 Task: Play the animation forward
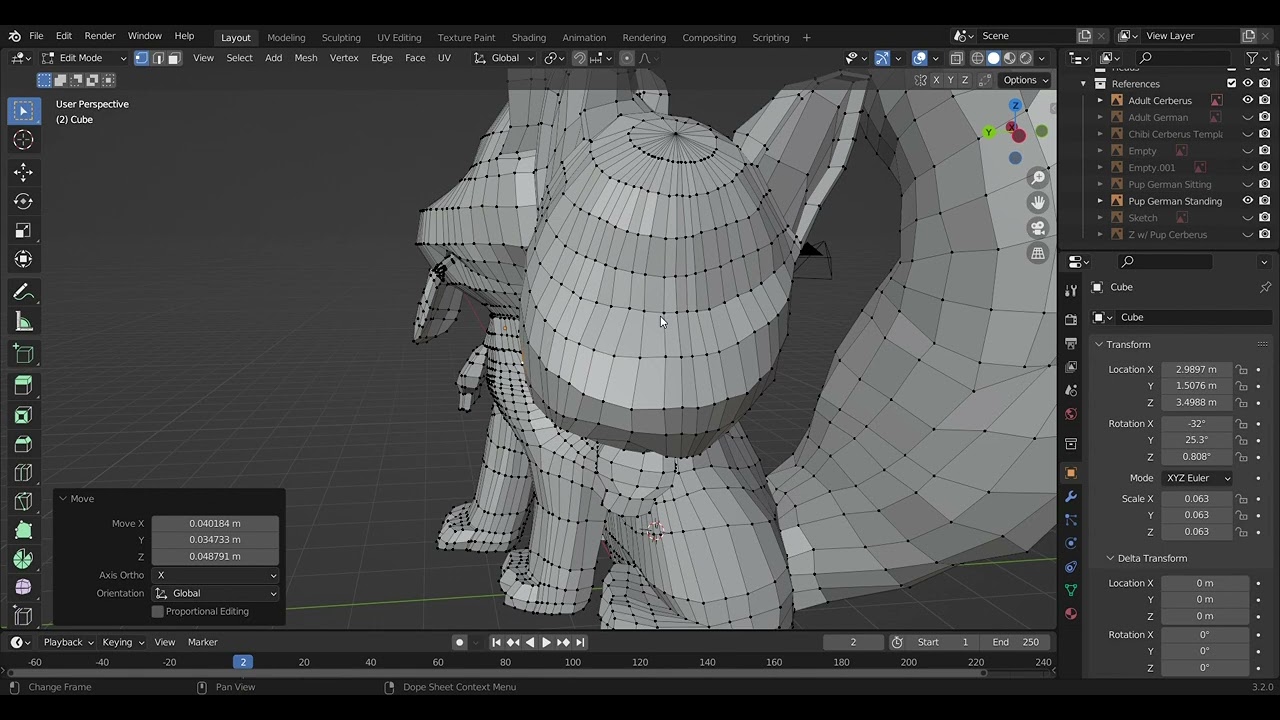point(546,642)
